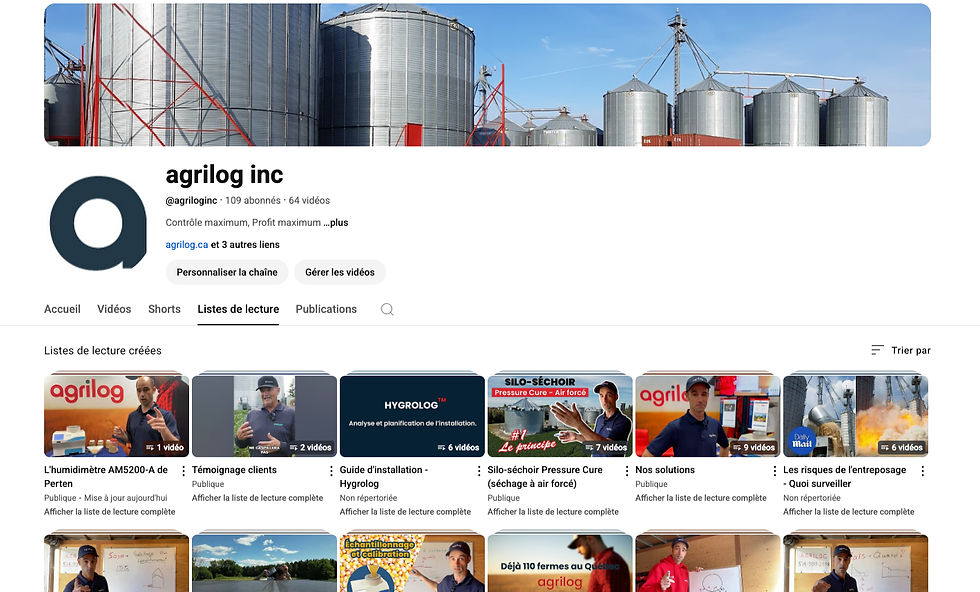Switch to the Shorts tab
Screen dimensions: 980x592
pyautogui.click(x=164, y=309)
